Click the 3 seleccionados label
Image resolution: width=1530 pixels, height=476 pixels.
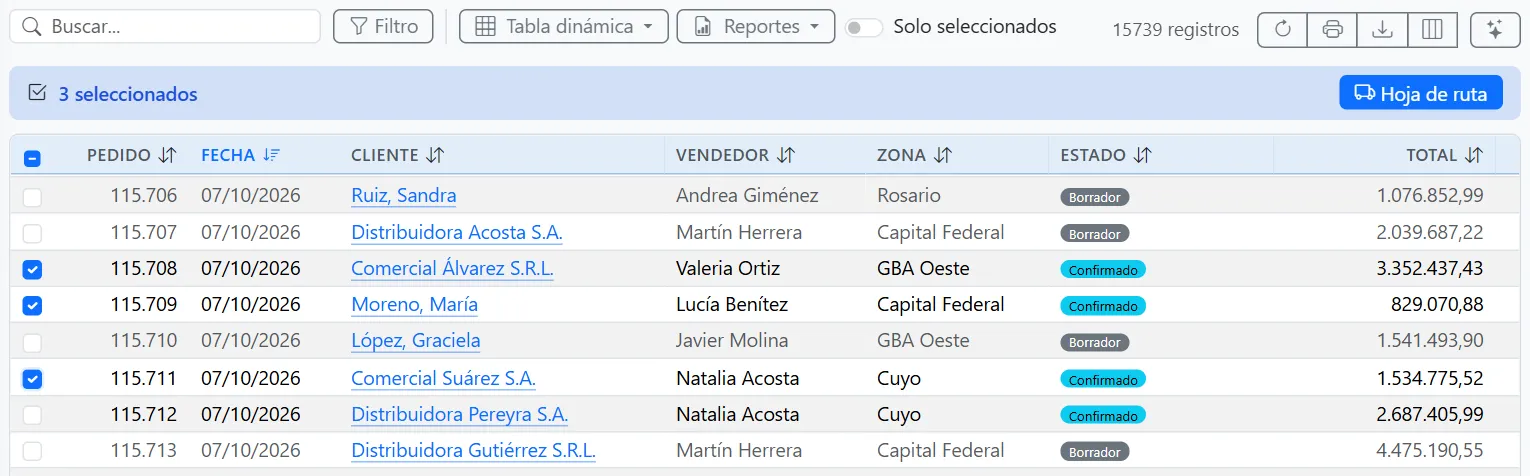(x=128, y=94)
